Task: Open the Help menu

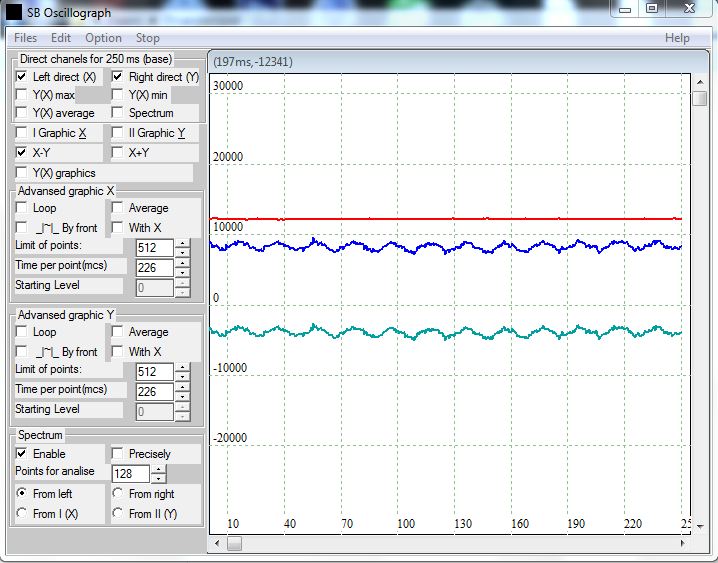Action: click(677, 38)
